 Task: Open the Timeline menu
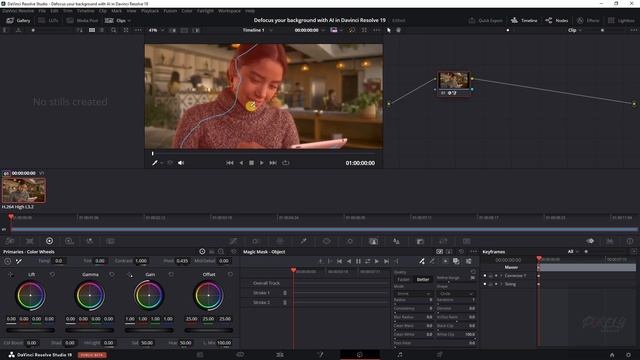(86, 11)
